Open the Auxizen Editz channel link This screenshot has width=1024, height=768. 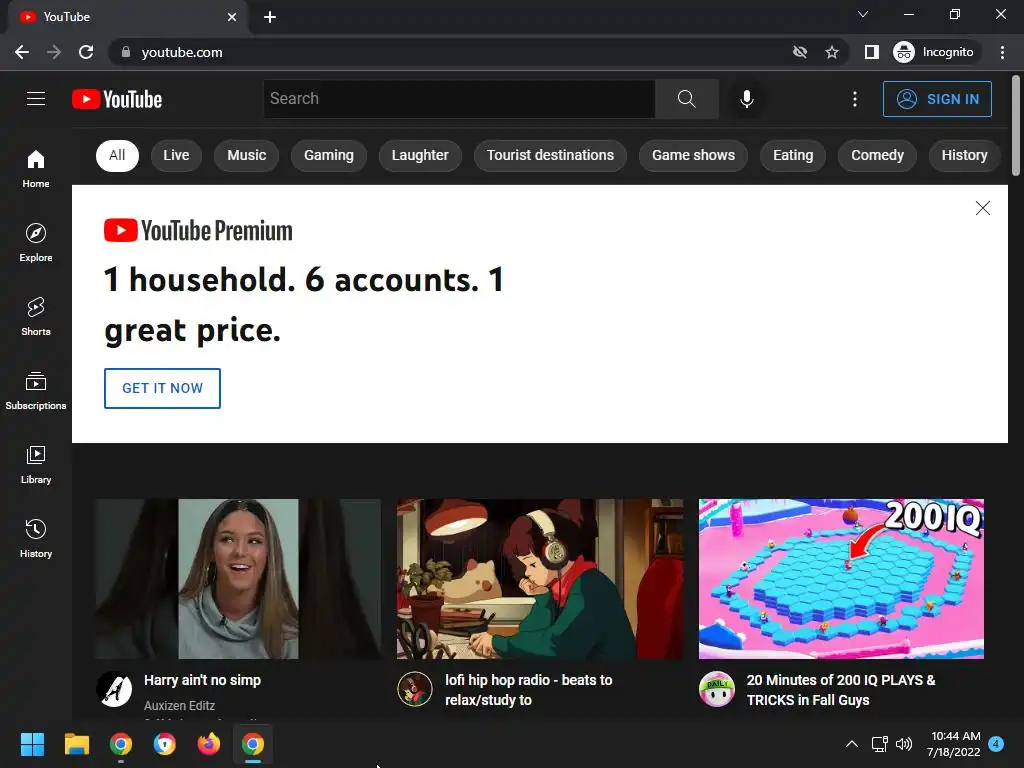[179, 706]
